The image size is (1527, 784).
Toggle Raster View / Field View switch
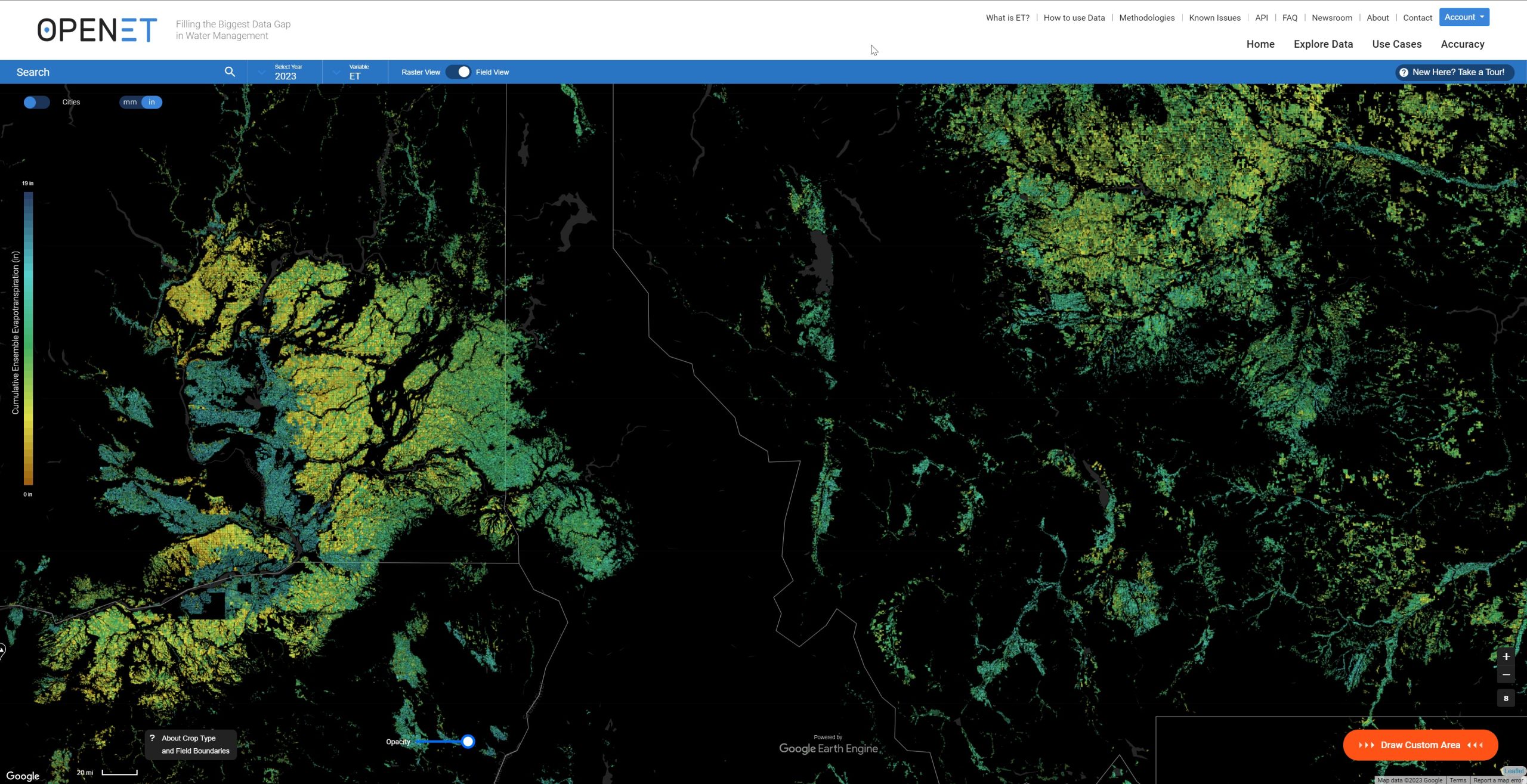click(458, 72)
